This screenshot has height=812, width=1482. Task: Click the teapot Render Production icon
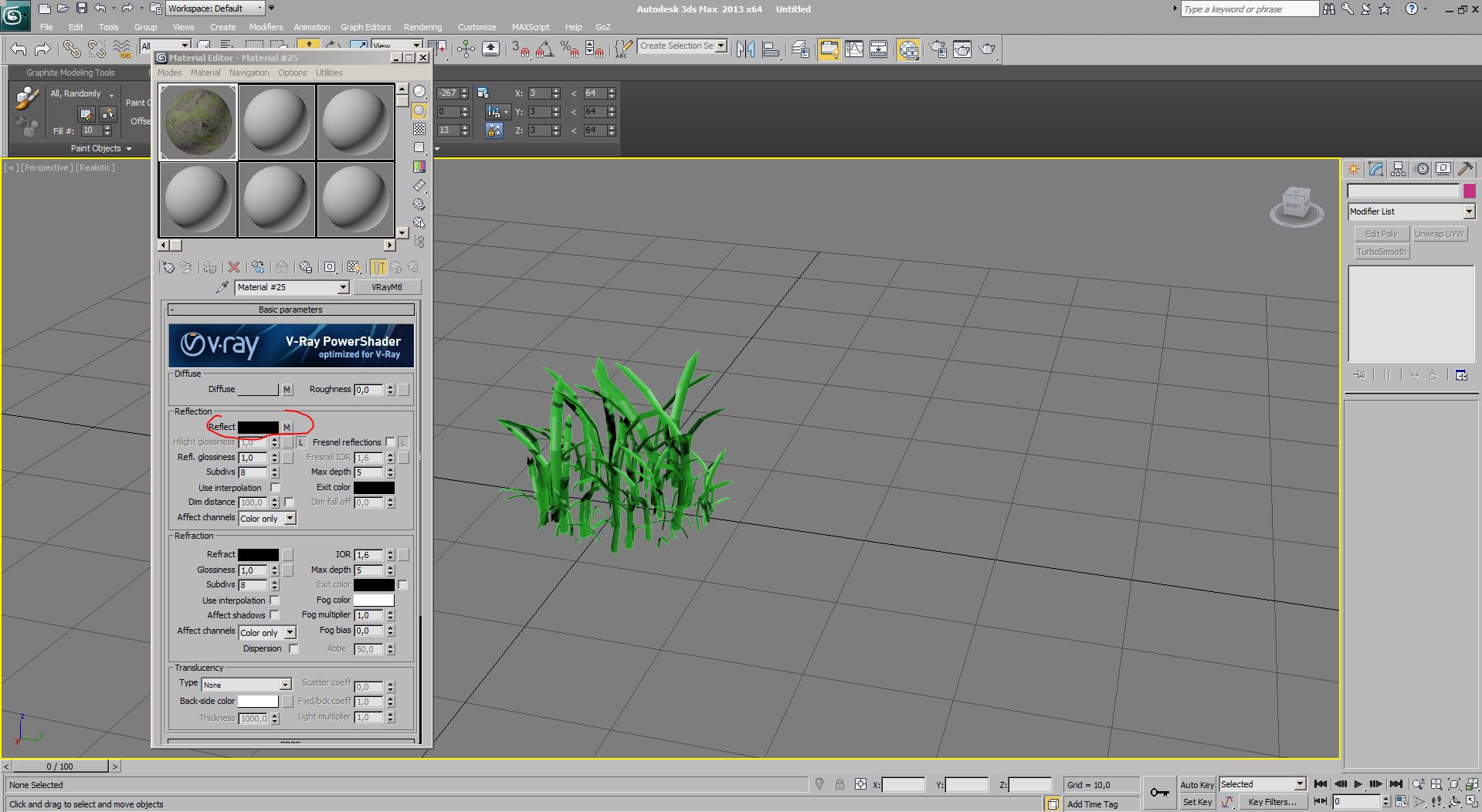point(987,49)
